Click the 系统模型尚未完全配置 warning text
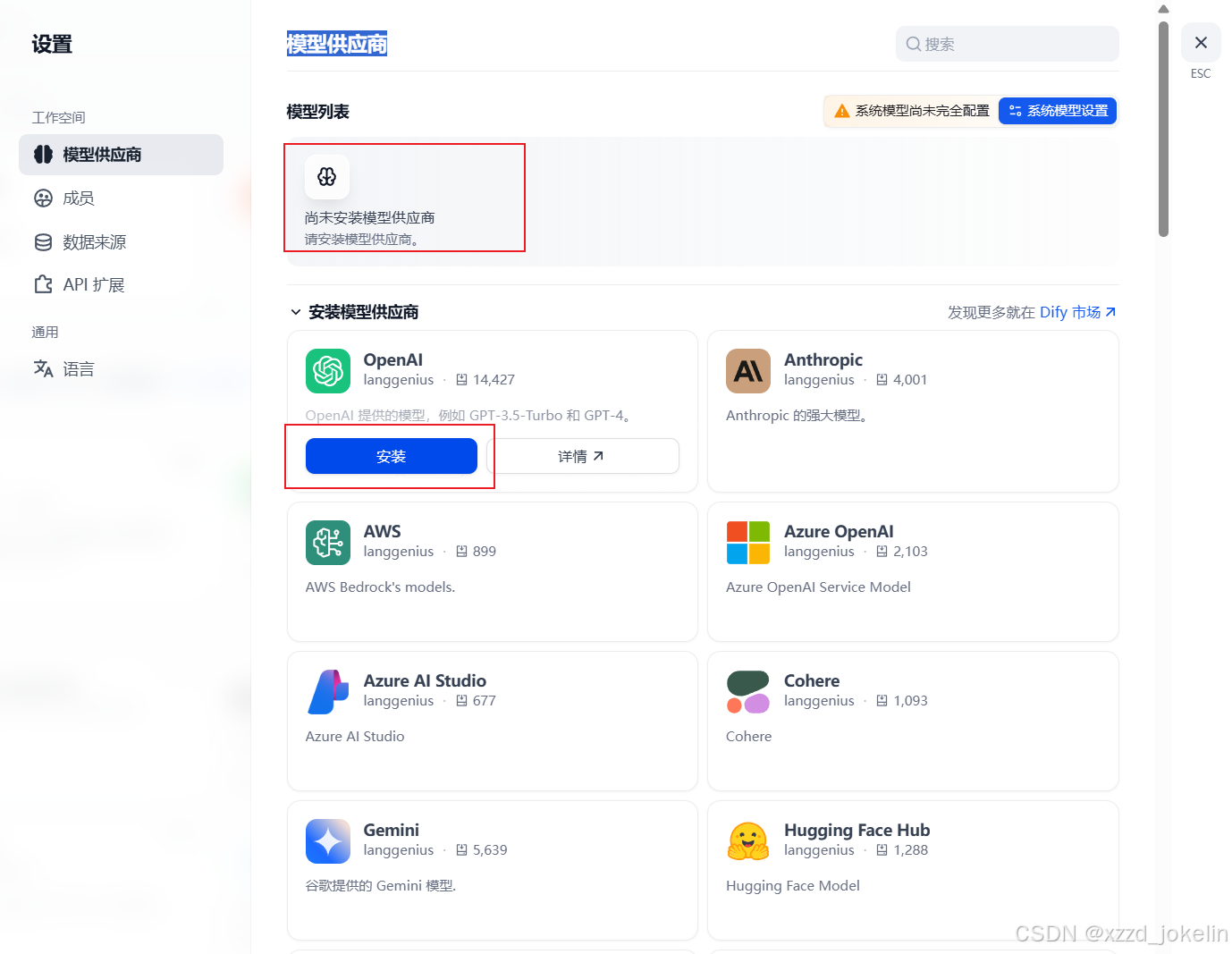This screenshot has width=1232, height=954. tap(922, 111)
